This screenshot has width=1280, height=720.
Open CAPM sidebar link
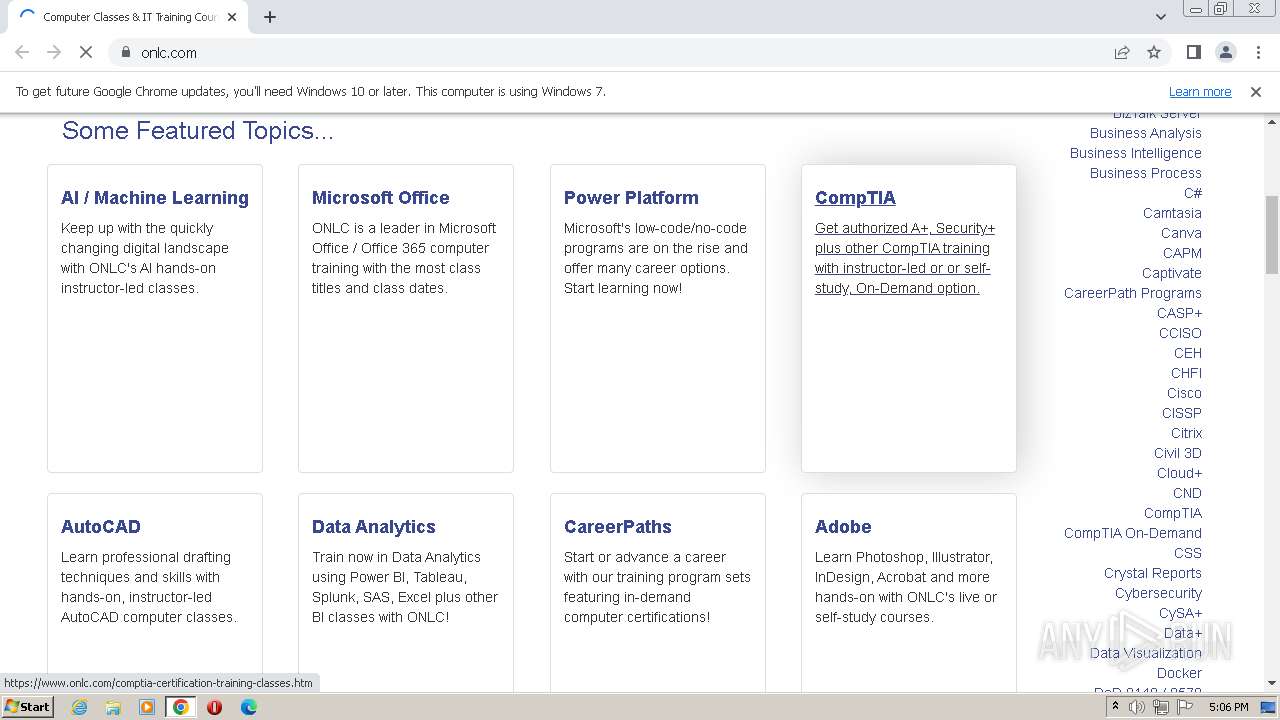click(x=1182, y=253)
